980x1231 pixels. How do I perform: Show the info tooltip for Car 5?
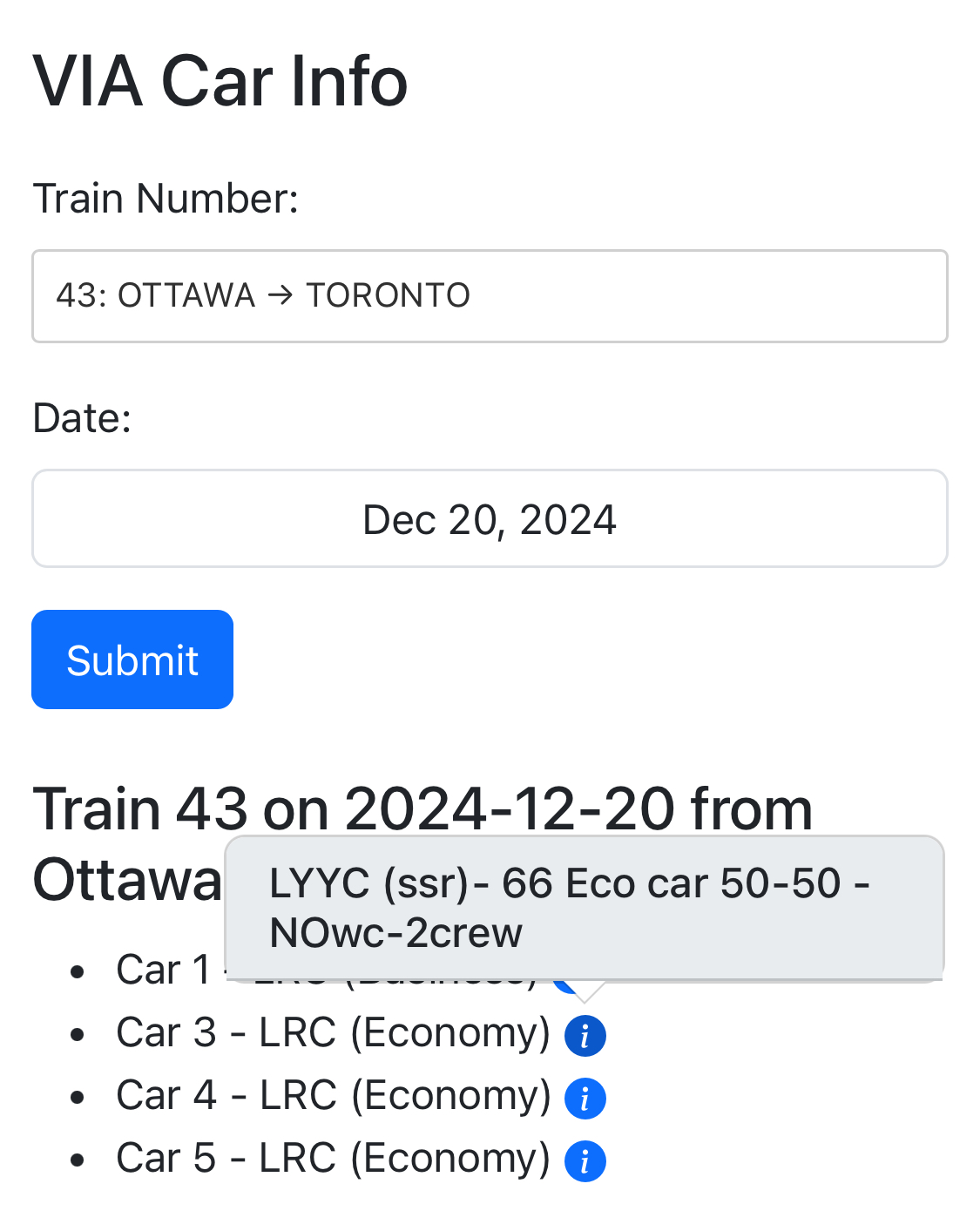[585, 1161]
